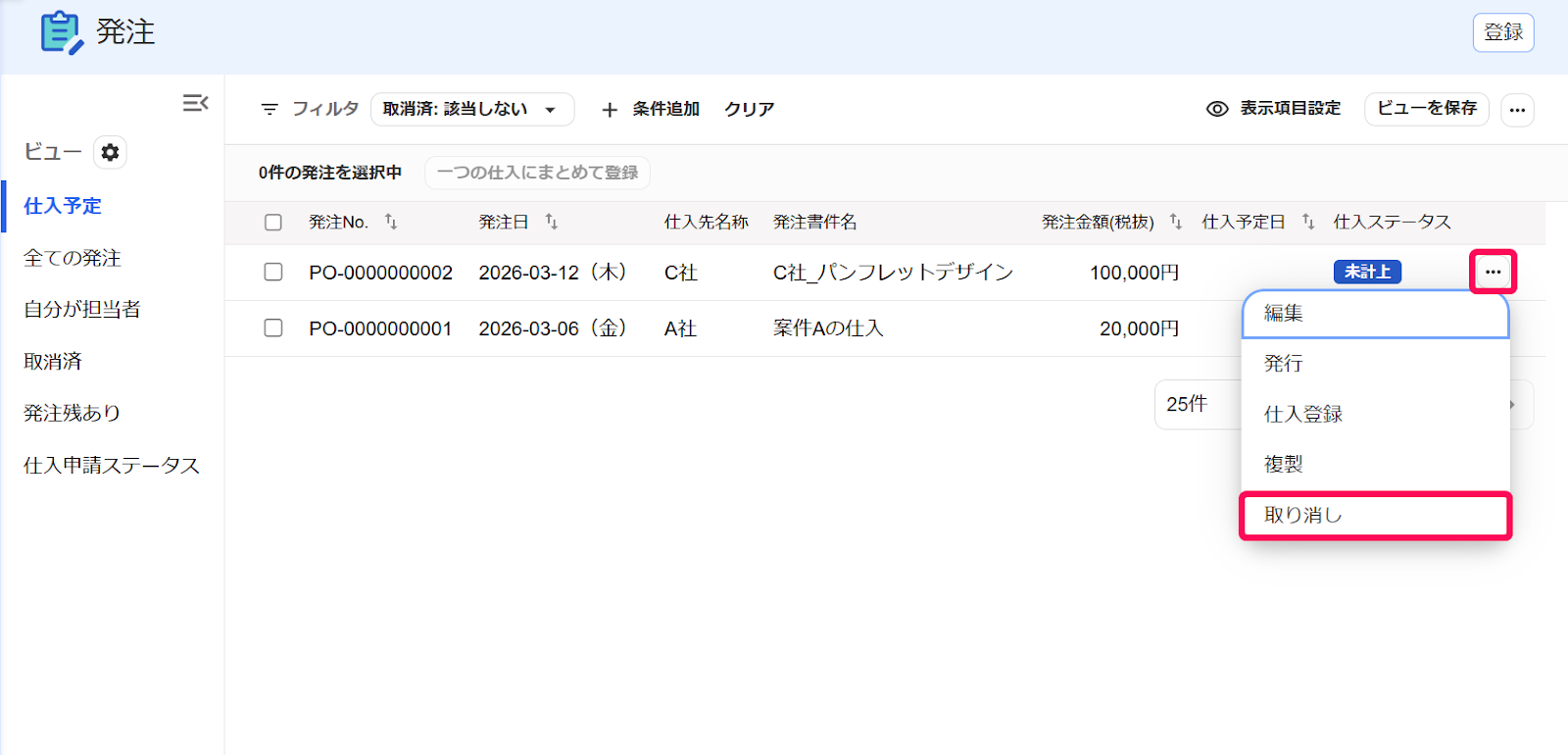Sort by 発注No. using its sort arrows
The width and height of the screenshot is (1568, 755).
[391, 222]
